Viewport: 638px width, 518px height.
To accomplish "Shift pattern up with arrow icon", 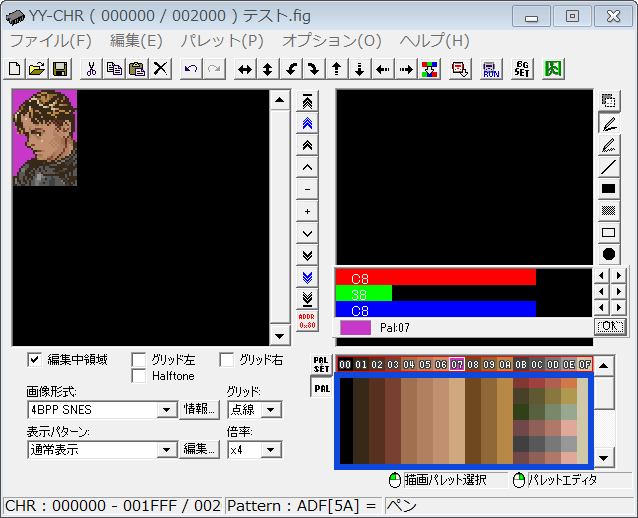I will (x=336, y=69).
